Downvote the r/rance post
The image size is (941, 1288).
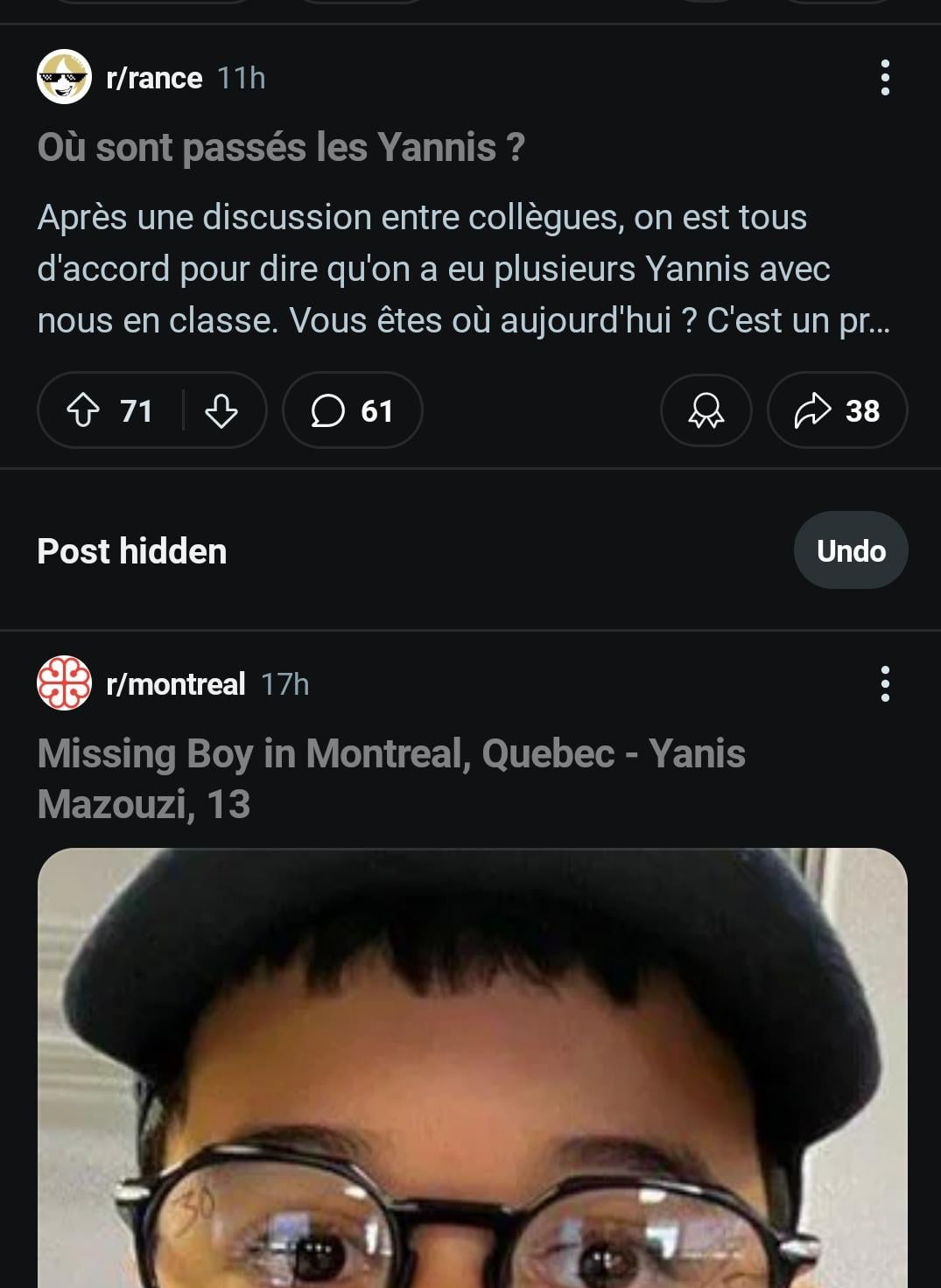click(221, 410)
